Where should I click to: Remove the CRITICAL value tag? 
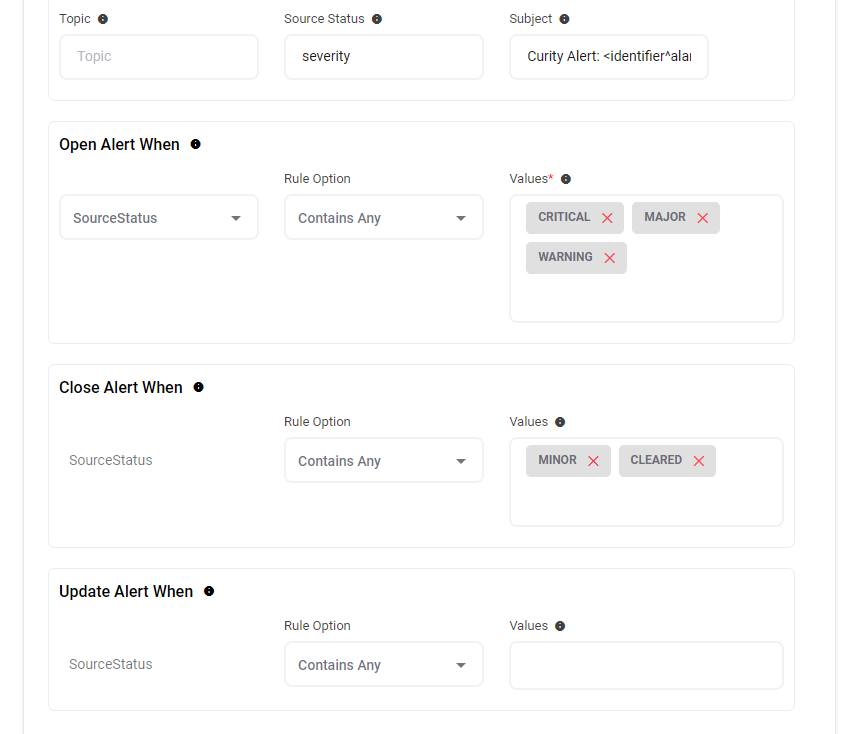[607, 218]
